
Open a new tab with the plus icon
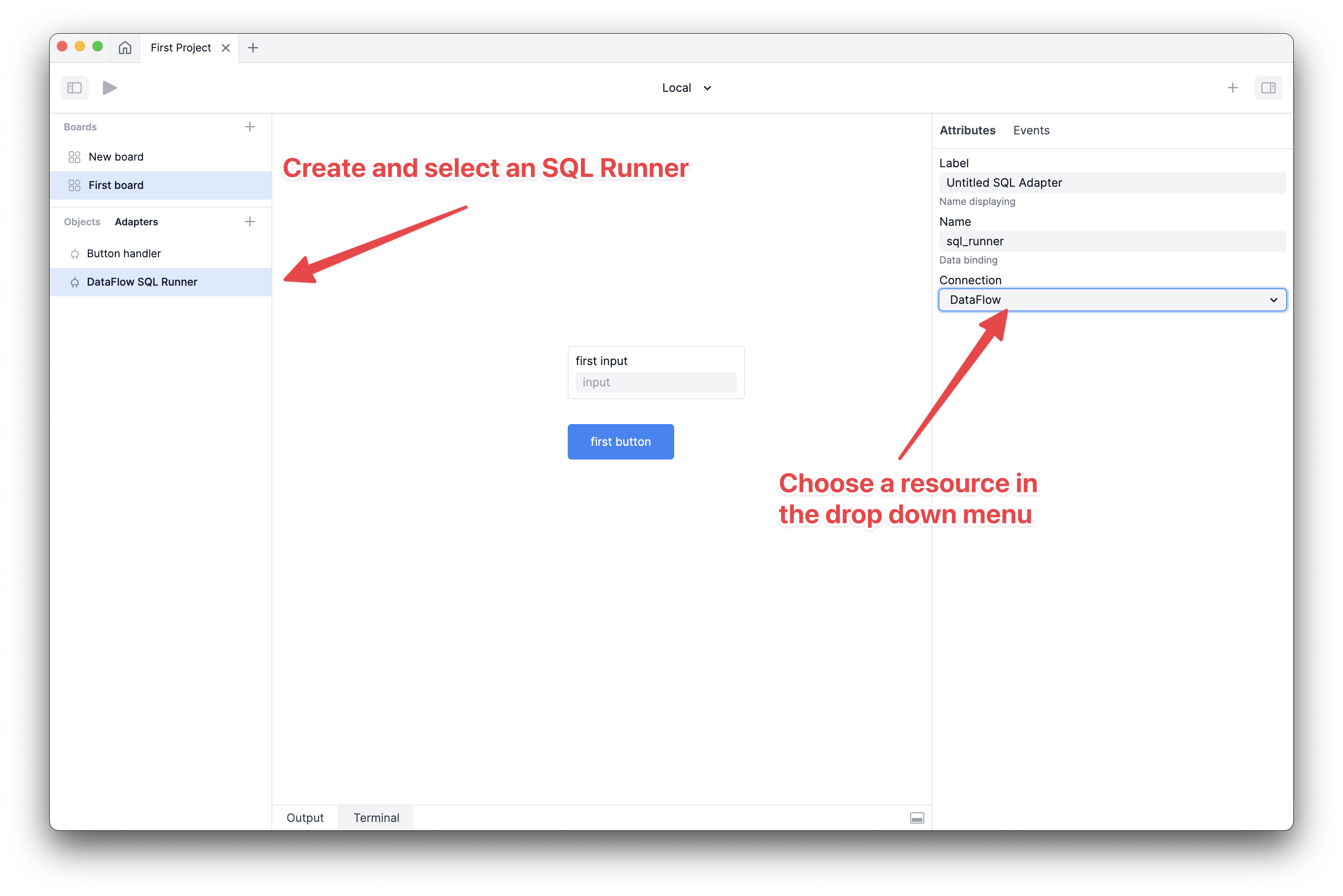[253, 47]
